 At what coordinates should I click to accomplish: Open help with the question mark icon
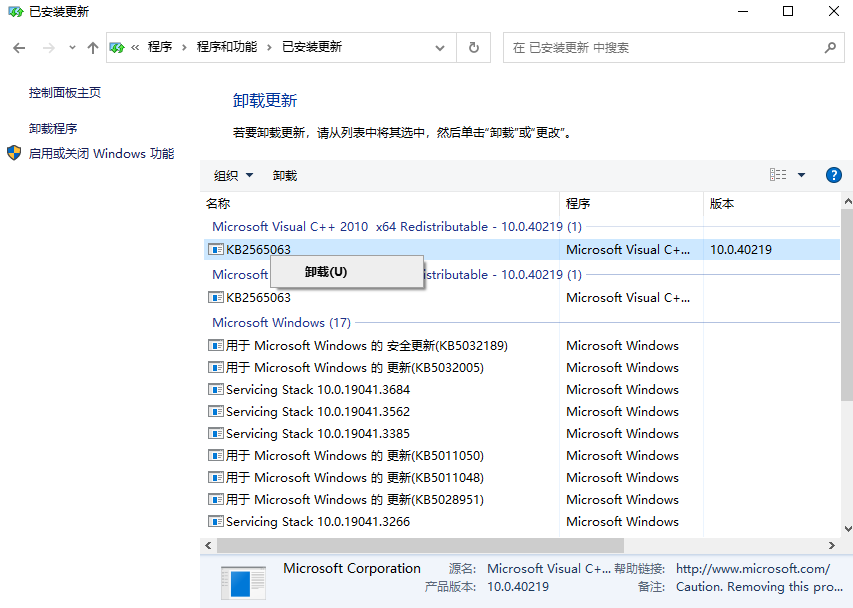coord(833,175)
